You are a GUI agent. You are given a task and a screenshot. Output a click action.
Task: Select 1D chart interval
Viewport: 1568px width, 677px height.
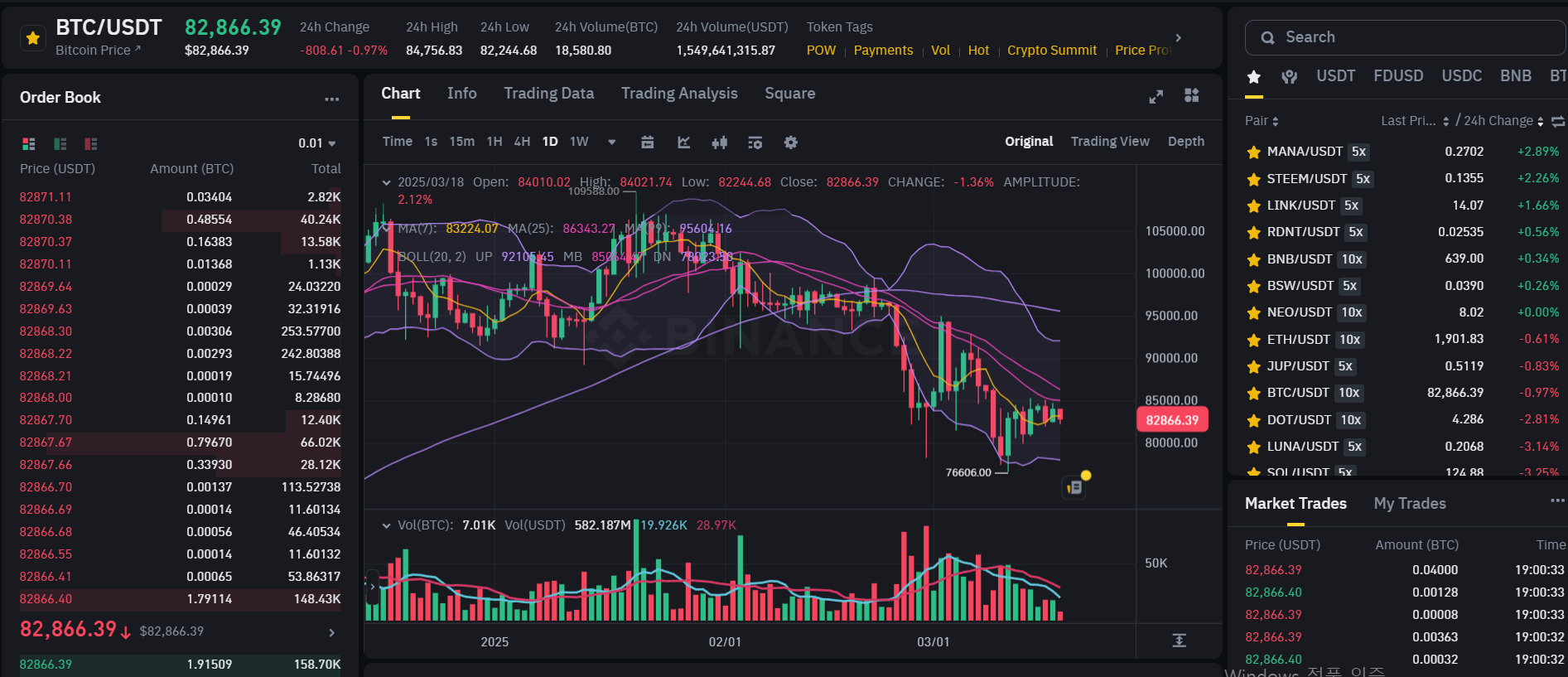point(550,142)
